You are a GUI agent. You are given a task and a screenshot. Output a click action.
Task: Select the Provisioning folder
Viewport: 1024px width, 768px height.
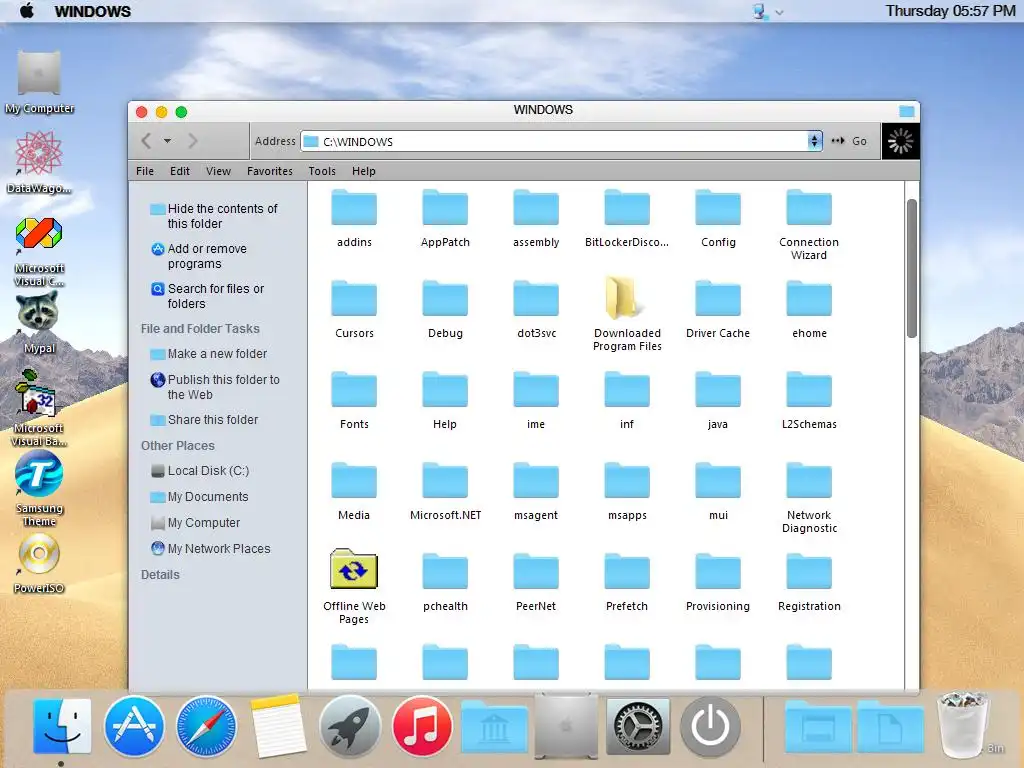click(718, 582)
